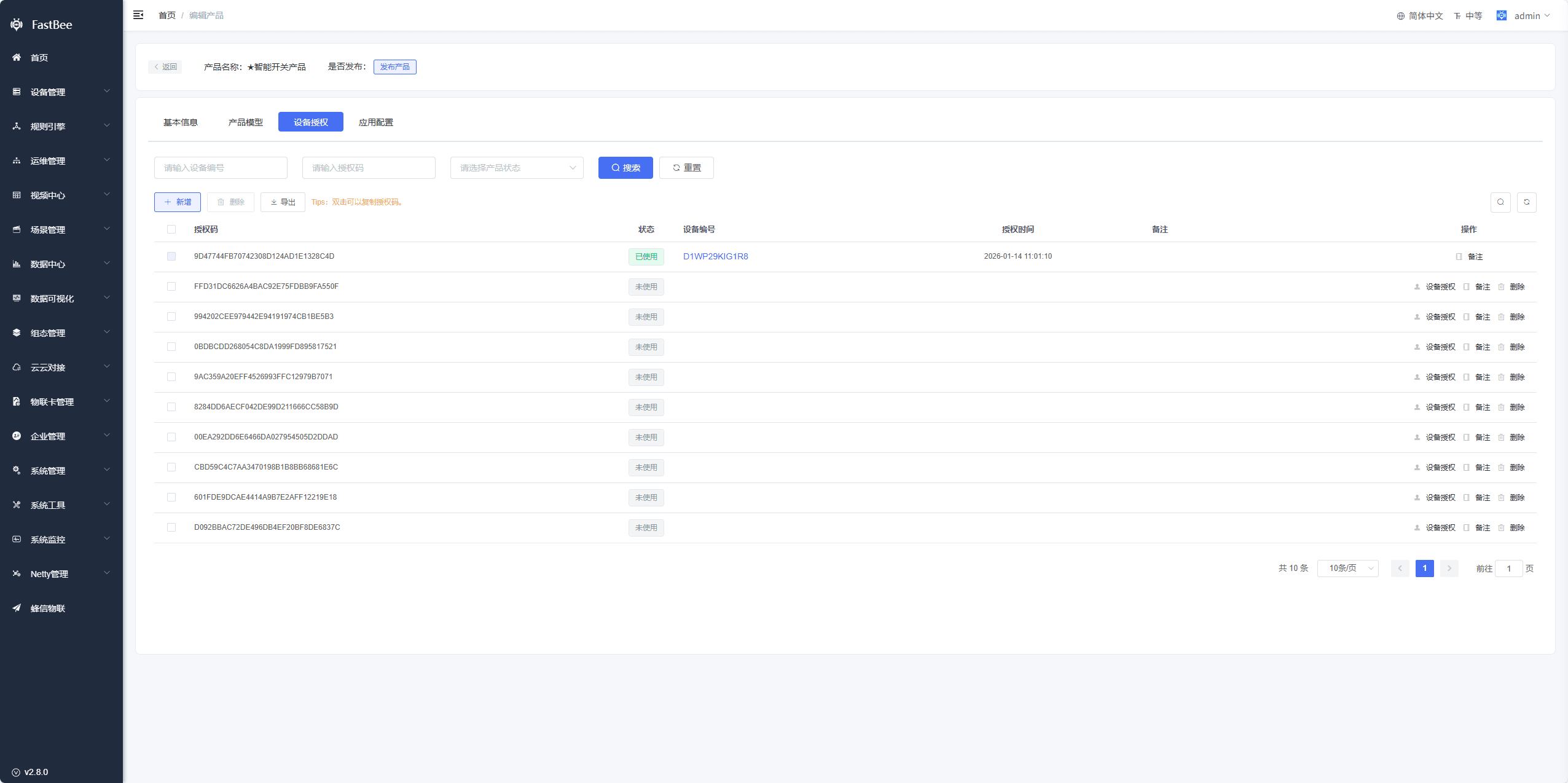The width and height of the screenshot is (1568, 783).
Task: Open device link D1WP29KIG1R8
Action: pyautogui.click(x=716, y=256)
